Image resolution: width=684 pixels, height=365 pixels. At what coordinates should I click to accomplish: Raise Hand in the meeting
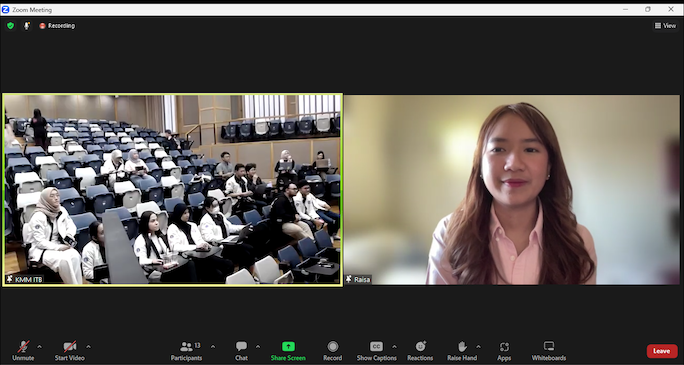coord(462,351)
